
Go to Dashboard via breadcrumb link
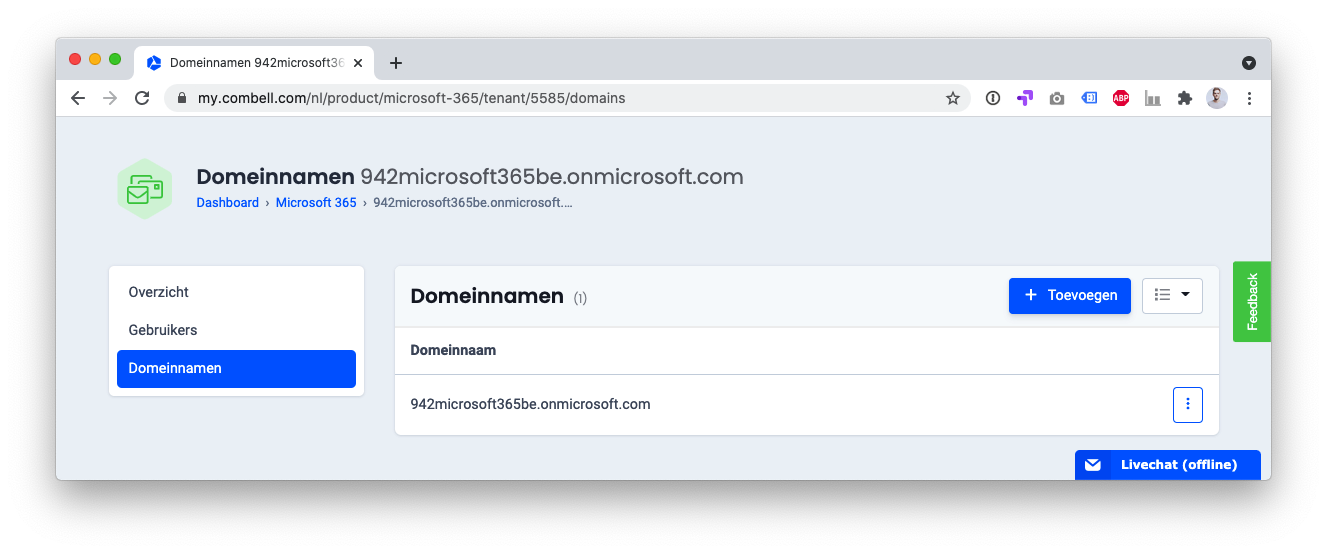tap(227, 203)
